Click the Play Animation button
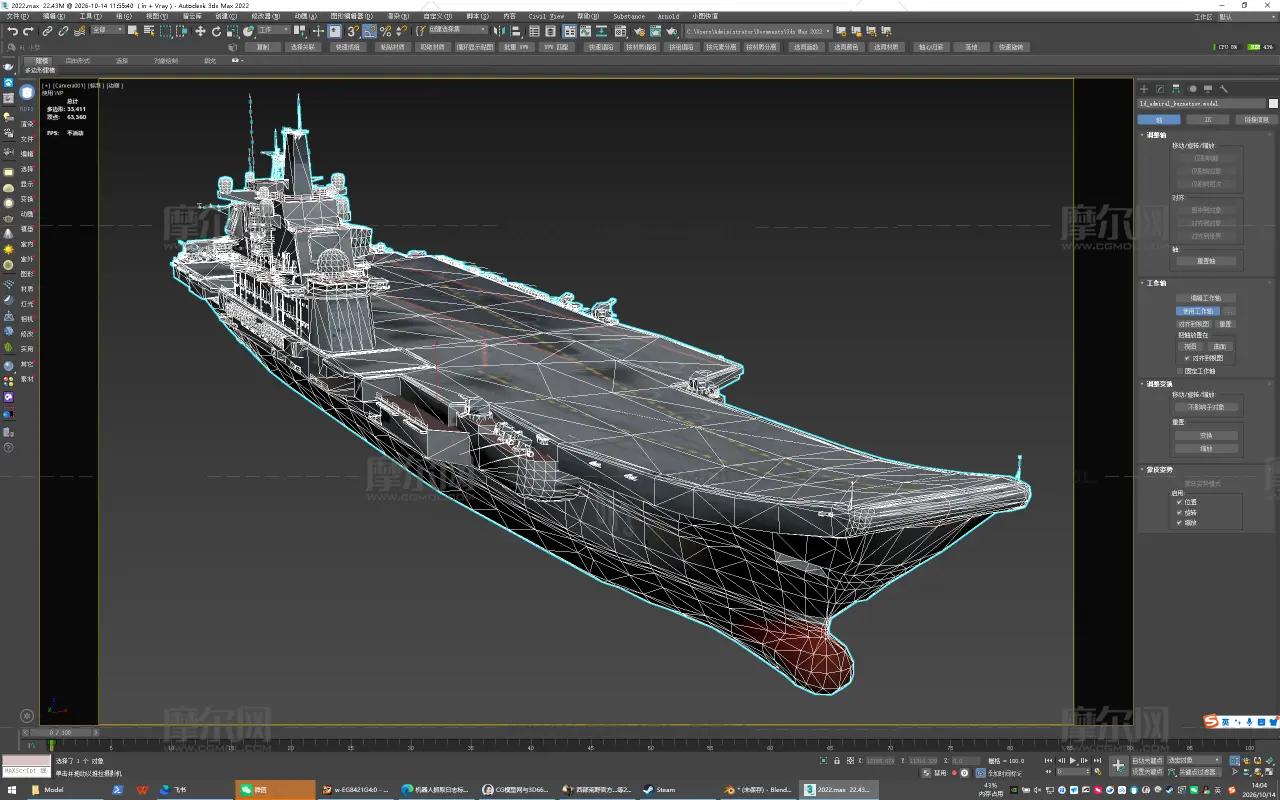The width and height of the screenshot is (1280, 800). coord(1073,761)
